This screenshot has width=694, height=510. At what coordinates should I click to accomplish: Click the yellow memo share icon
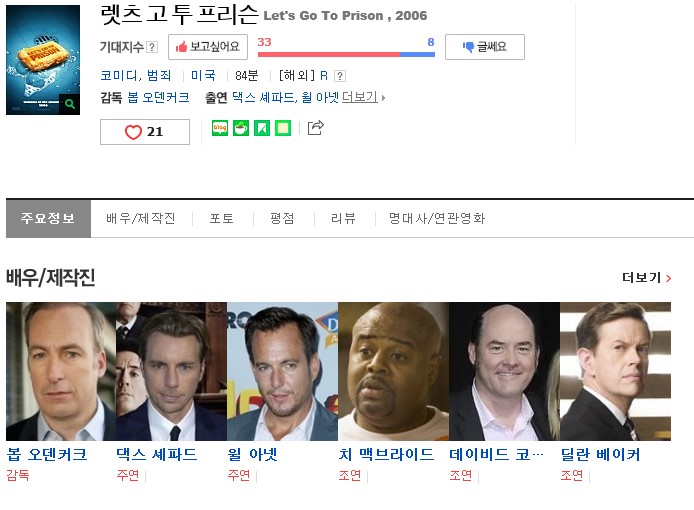pyautogui.click(x=283, y=128)
